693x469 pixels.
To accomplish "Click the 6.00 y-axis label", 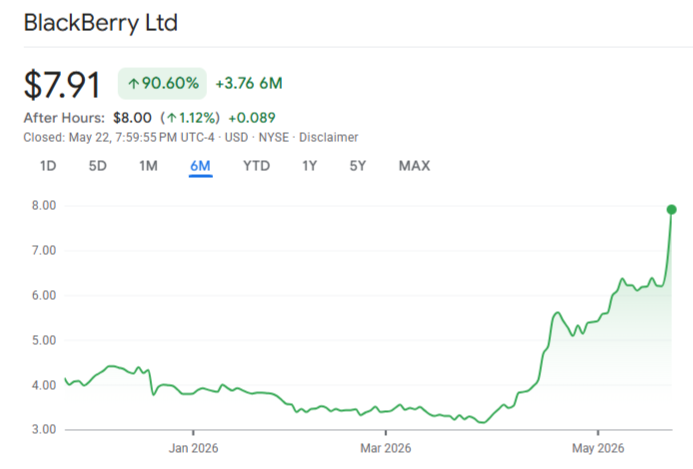I will (44, 295).
